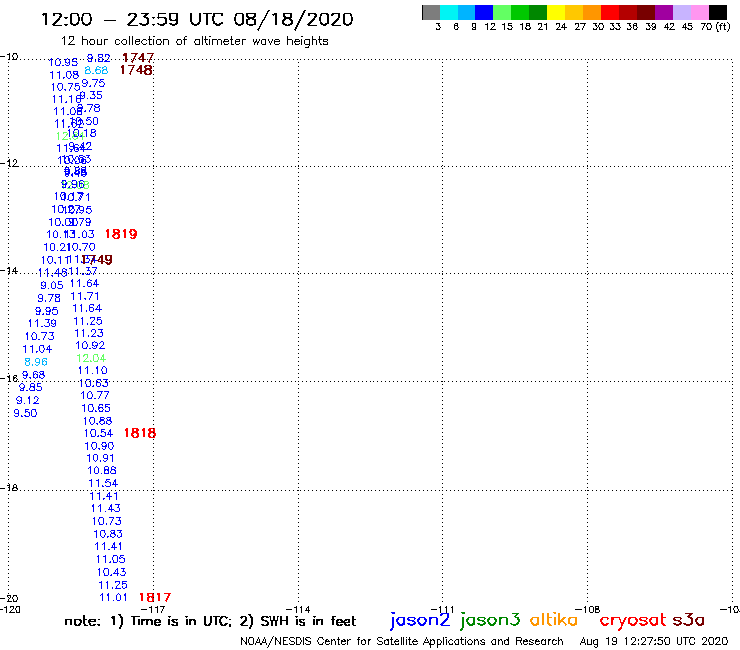This screenshot has height=650, width=740.
Task: Click the wave height value '11.39'
Action: click(42, 323)
